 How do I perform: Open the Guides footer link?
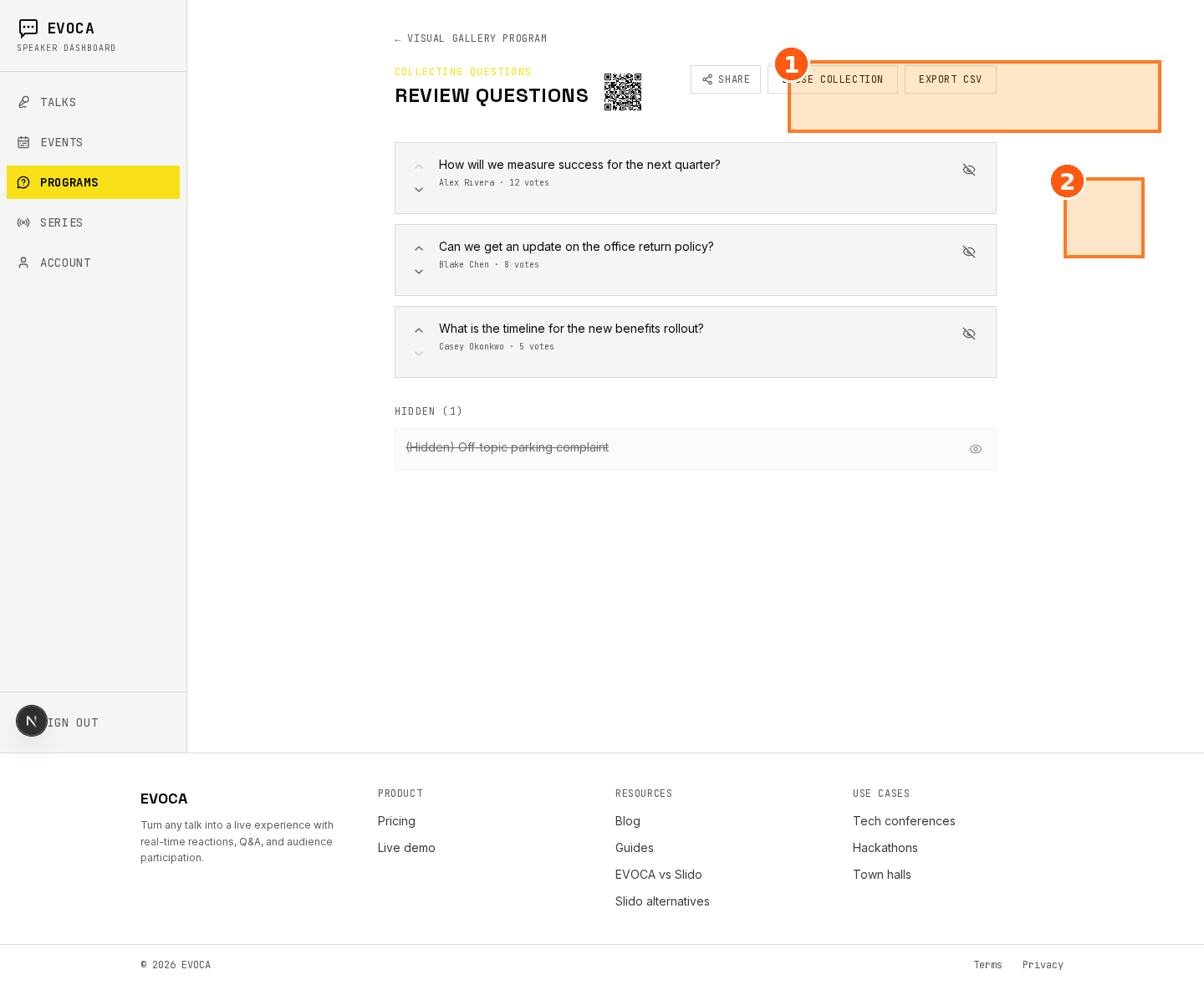pos(635,848)
